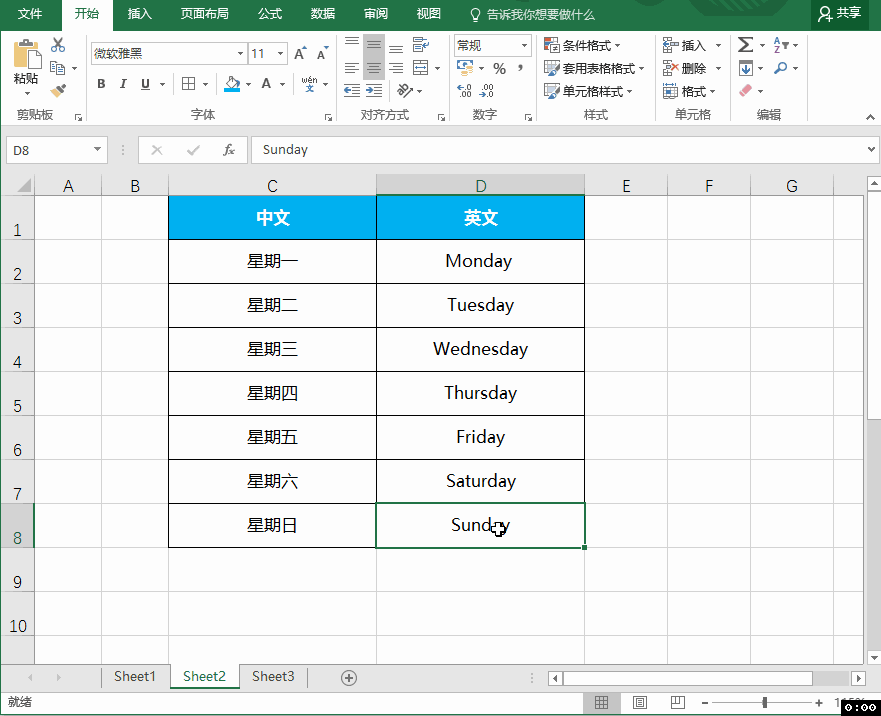
Task: Expand the Name Box dropdown arrow
Action: pyautogui.click(x=97, y=149)
